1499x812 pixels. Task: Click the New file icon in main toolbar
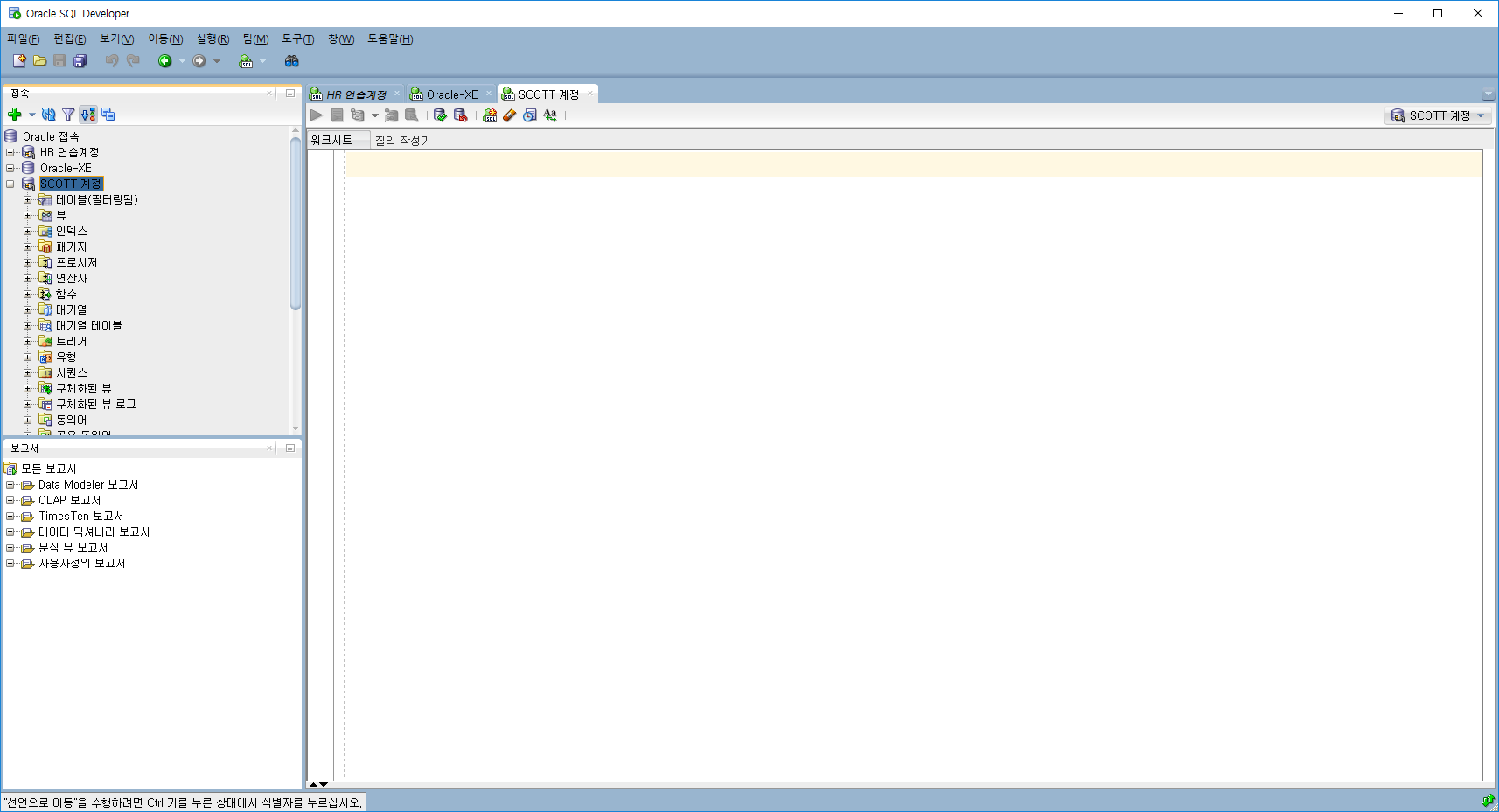coord(19,61)
